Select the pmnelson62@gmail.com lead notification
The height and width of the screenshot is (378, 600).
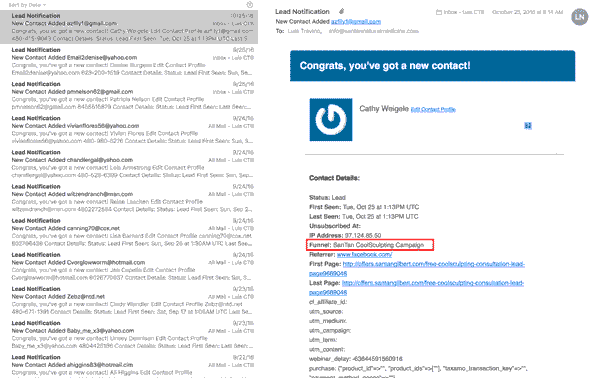[x=129, y=95]
